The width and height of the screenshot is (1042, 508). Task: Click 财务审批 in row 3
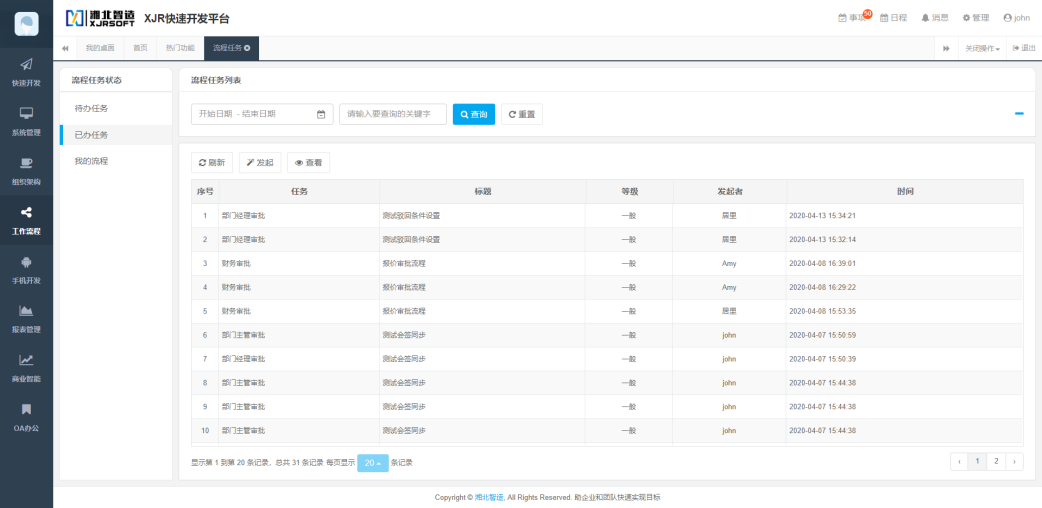pyautogui.click(x=236, y=263)
